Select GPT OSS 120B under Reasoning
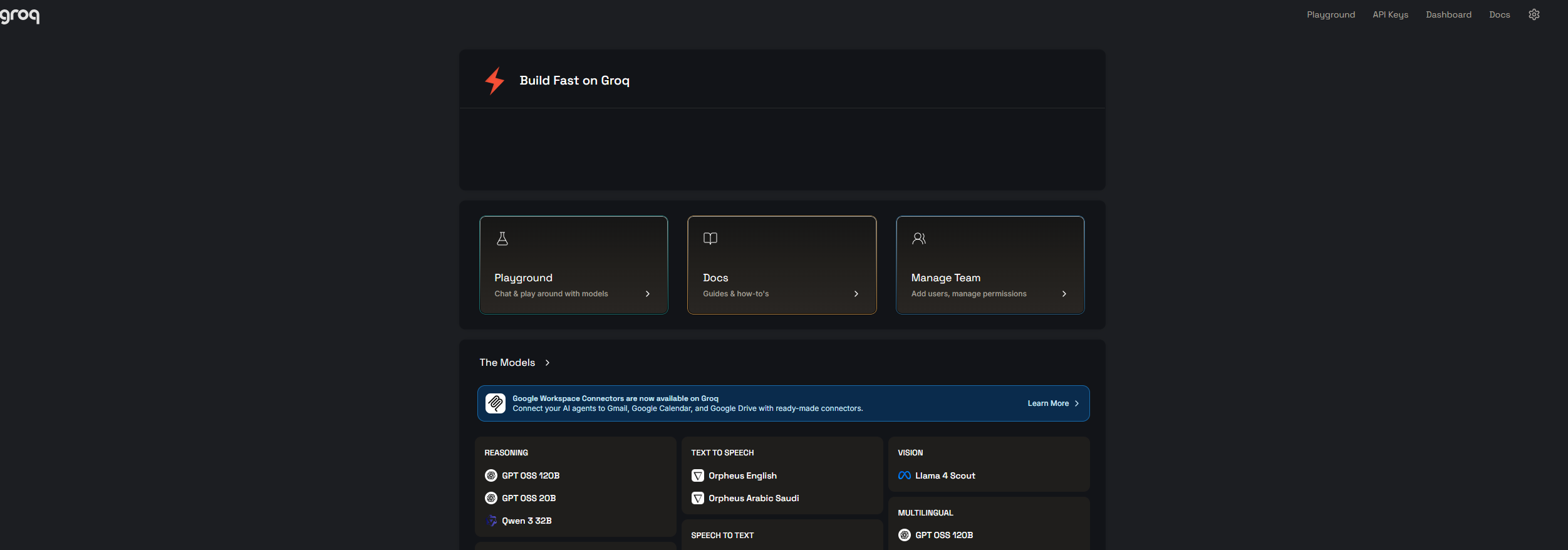 [531, 475]
